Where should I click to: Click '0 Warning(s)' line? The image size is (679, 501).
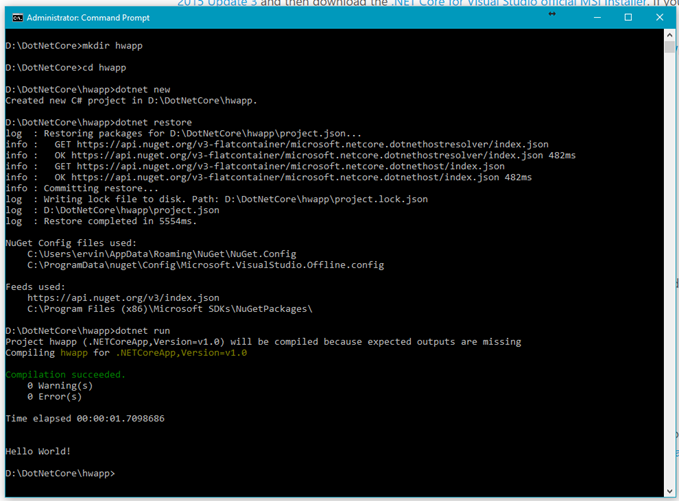60,386
